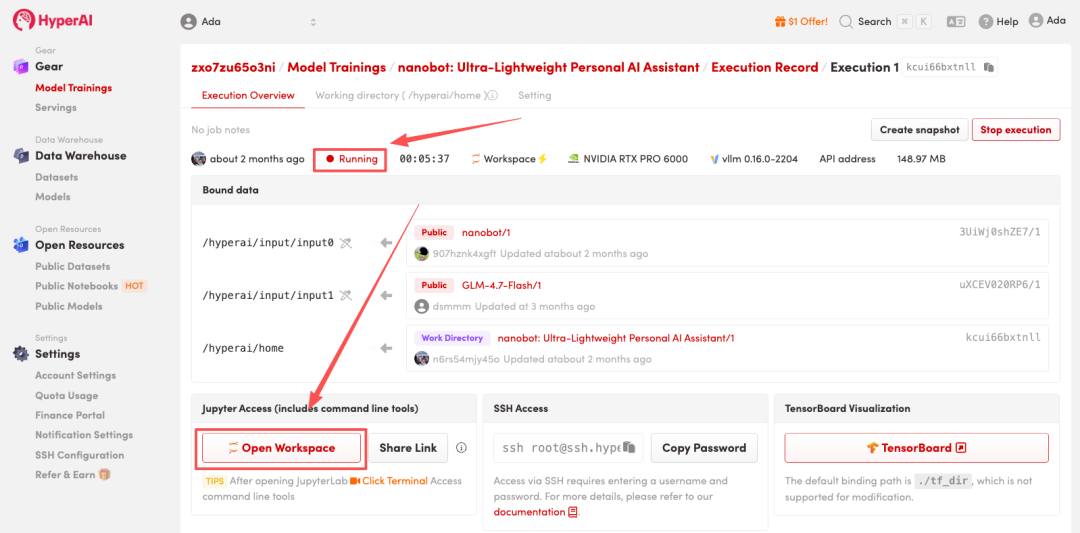Click the info icon next to Share Link
The width and height of the screenshot is (1080, 533).
(461, 448)
